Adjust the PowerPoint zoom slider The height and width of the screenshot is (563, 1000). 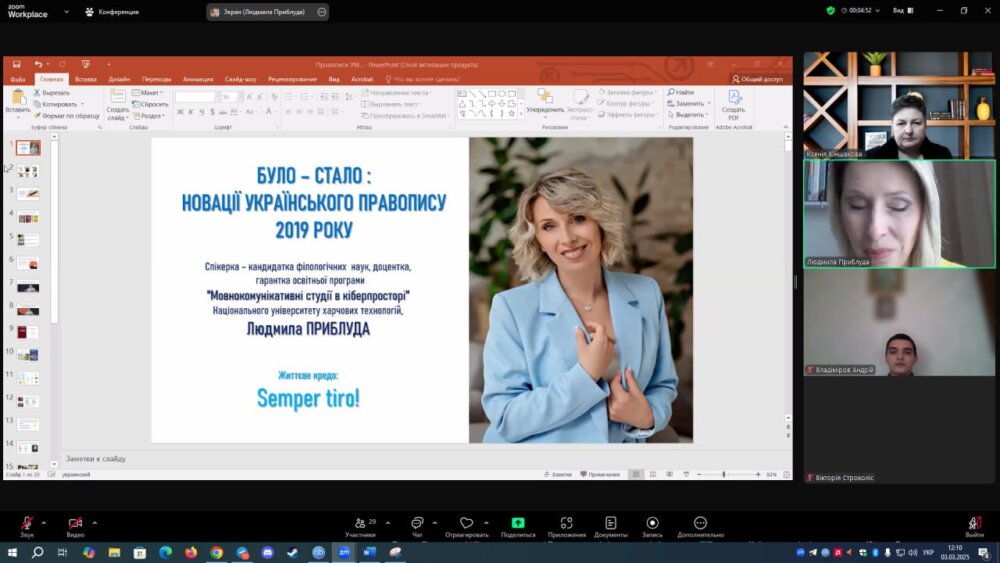click(724, 474)
